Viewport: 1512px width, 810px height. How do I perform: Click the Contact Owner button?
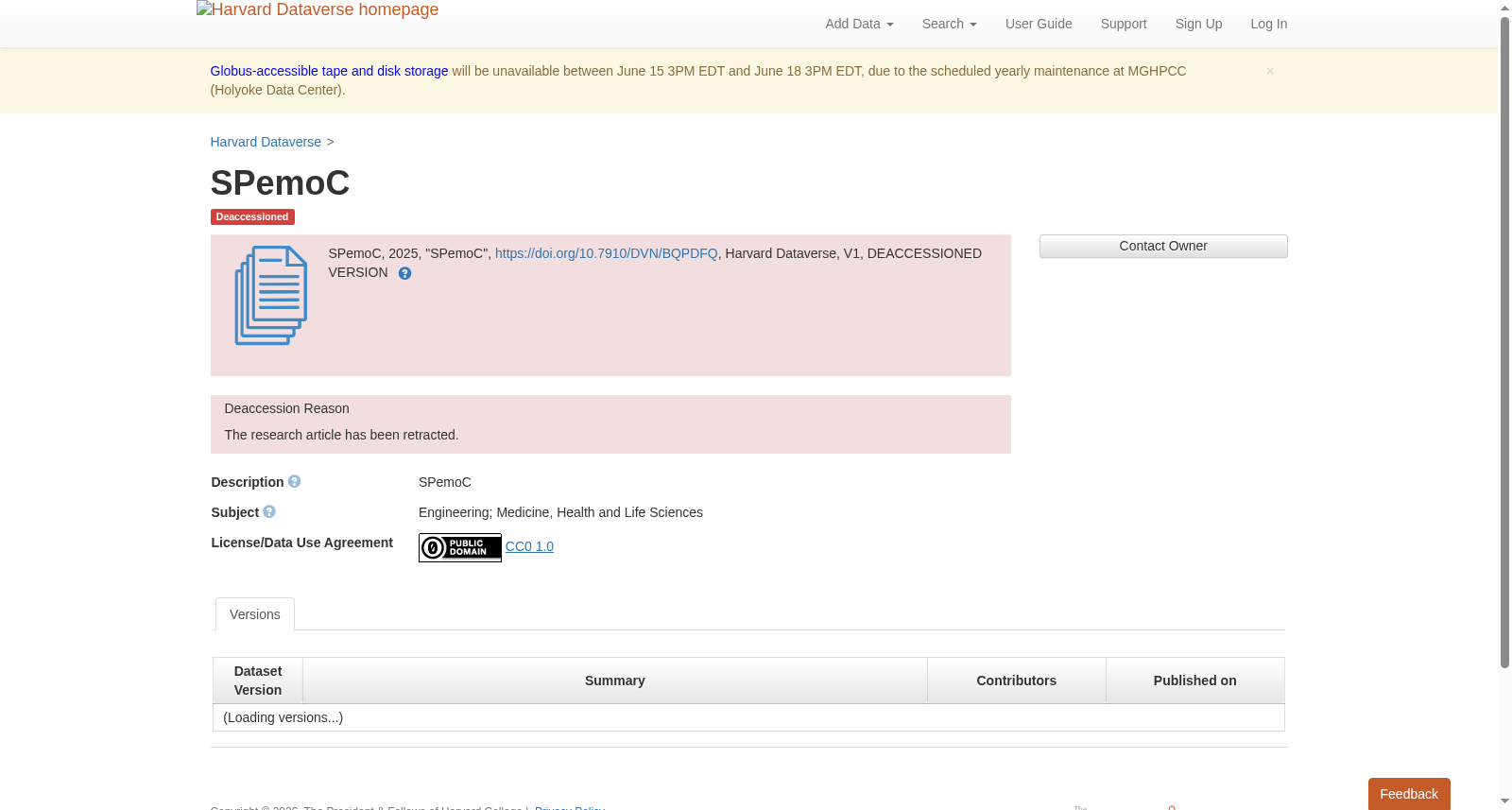1163,246
